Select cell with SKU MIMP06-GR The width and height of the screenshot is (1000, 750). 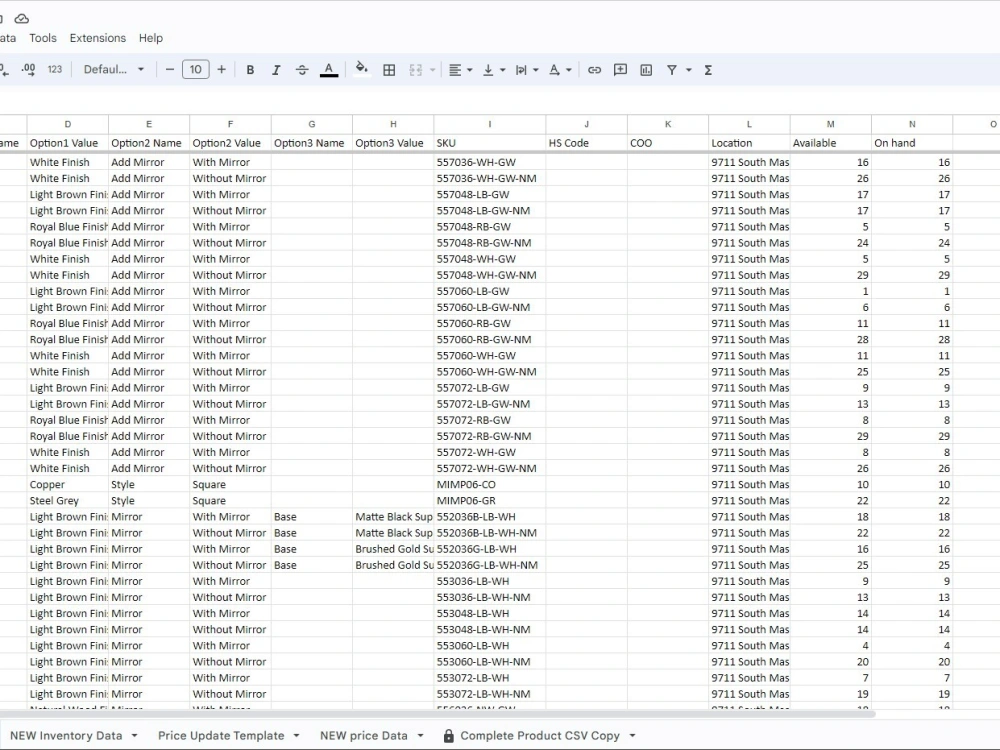(x=490, y=501)
